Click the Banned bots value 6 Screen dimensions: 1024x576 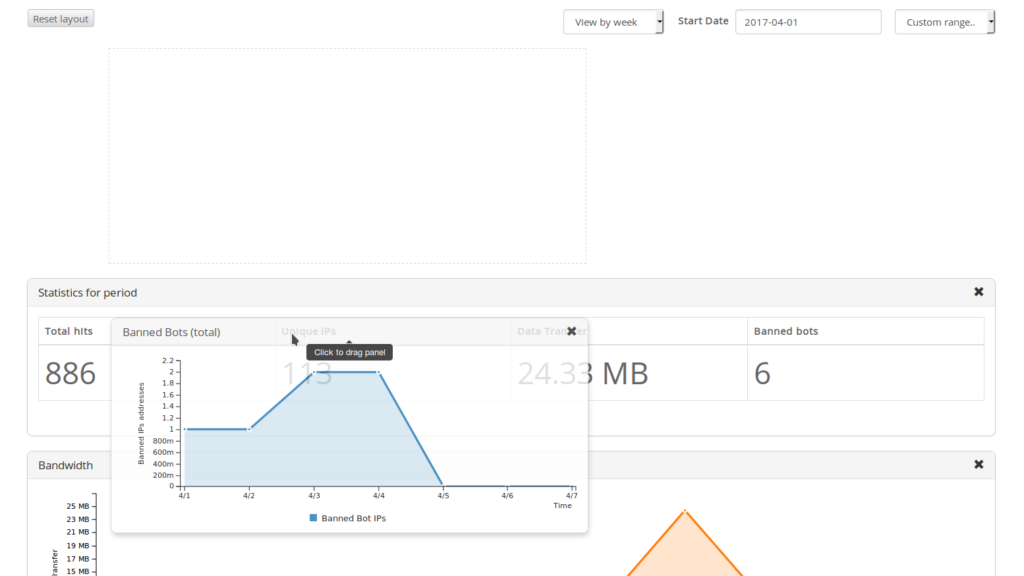tap(762, 374)
